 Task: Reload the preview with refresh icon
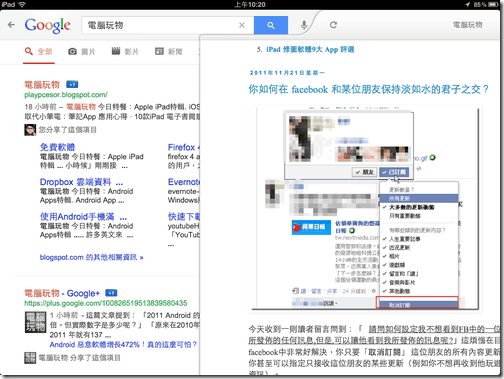(333, 25)
